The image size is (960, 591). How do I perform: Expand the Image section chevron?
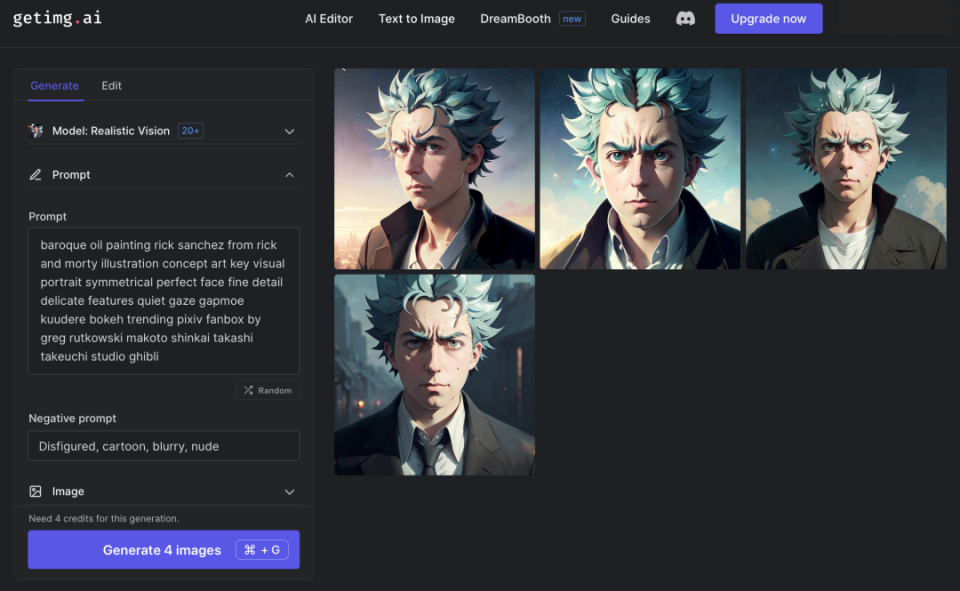(x=290, y=492)
